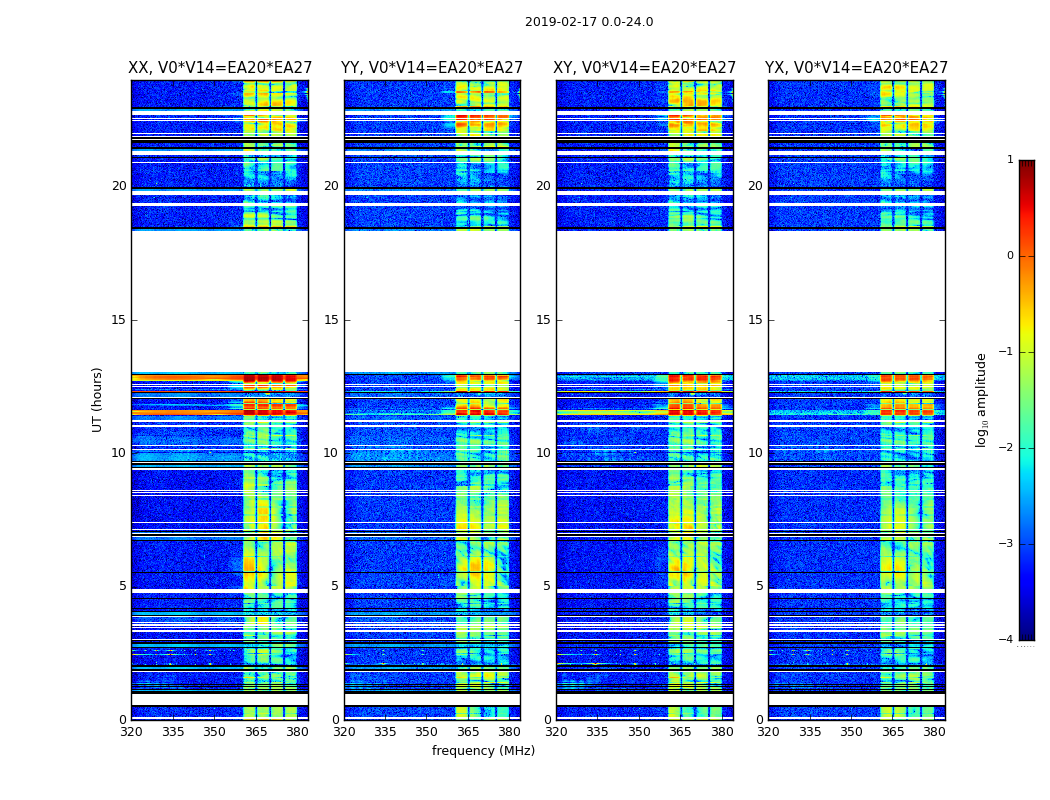Click the 365 MHz tick under YY plot
Screen dimensions: 1050x800
[467, 732]
